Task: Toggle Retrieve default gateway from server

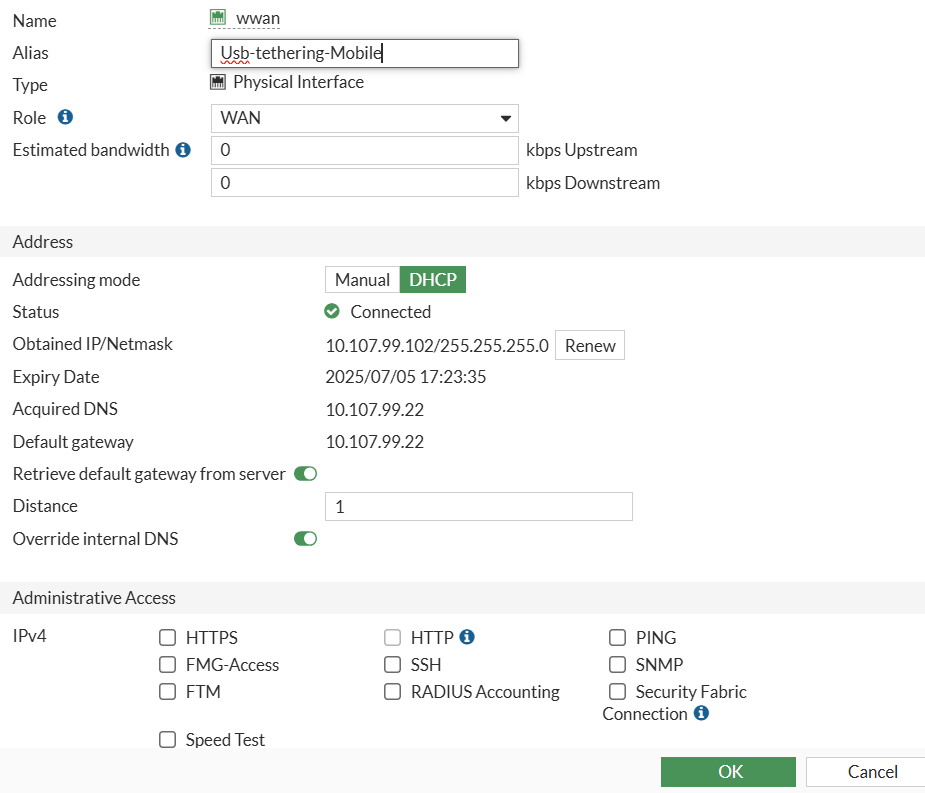Action: pos(305,474)
